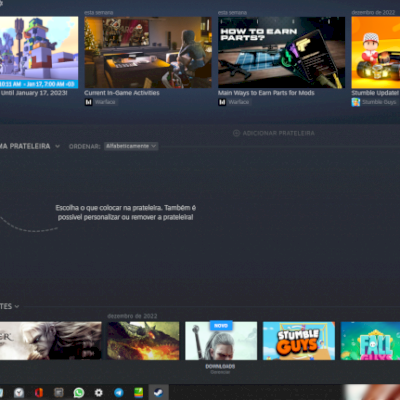Click the Warface label under In-Game Activities
This screenshot has height=400, width=400.
coord(105,102)
